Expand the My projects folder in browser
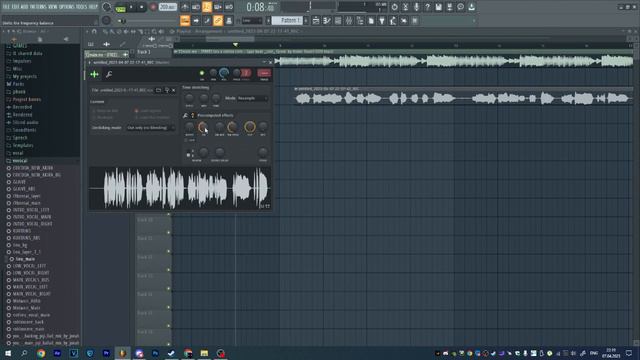The width and height of the screenshot is (640, 360). tap(24, 76)
